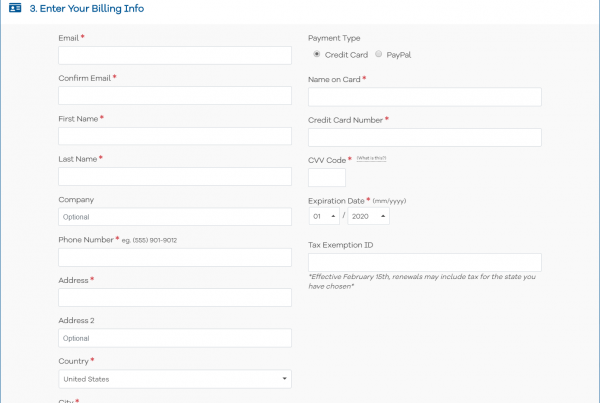Click the optional Company field

click(175, 216)
